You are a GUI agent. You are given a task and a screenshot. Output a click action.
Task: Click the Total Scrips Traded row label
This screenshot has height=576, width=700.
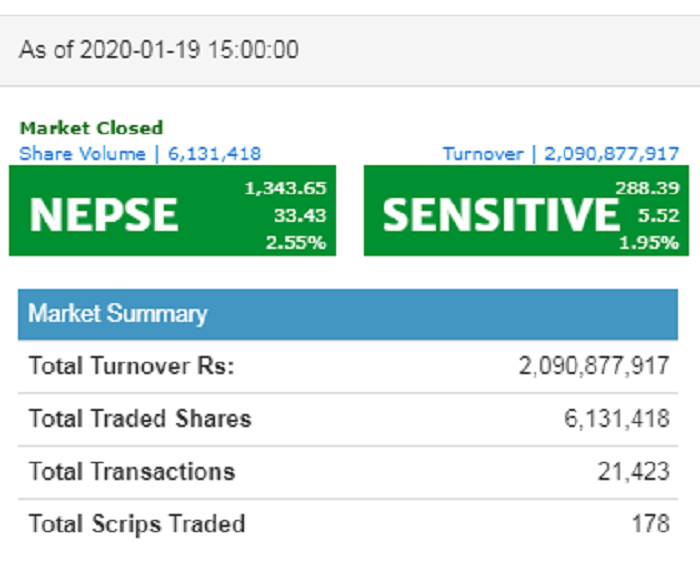pos(137,524)
